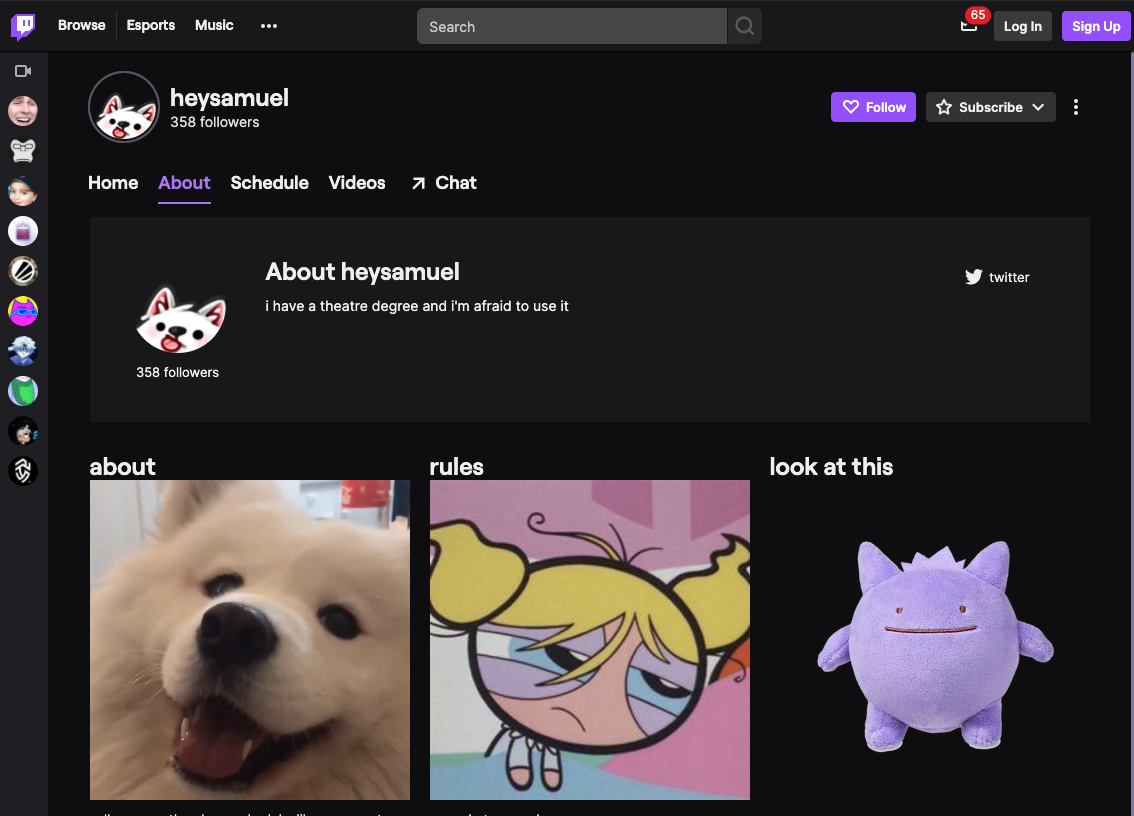Click the theatre degree bio text
This screenshot has width=1134, height=816.
coord(417,306)
